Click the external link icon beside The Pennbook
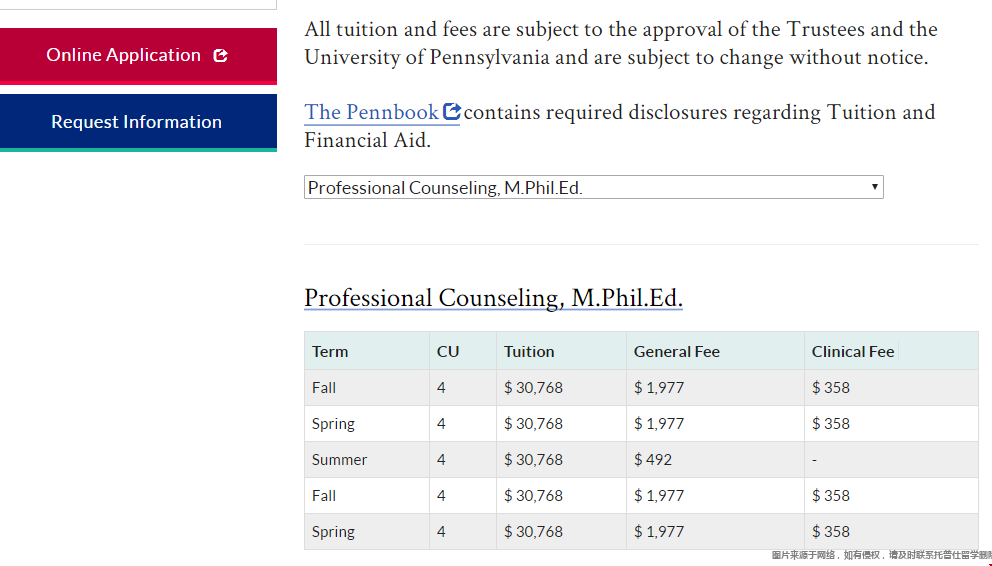Image resolution: width=992 pixels, height=566 pixels. coord(452,111)
